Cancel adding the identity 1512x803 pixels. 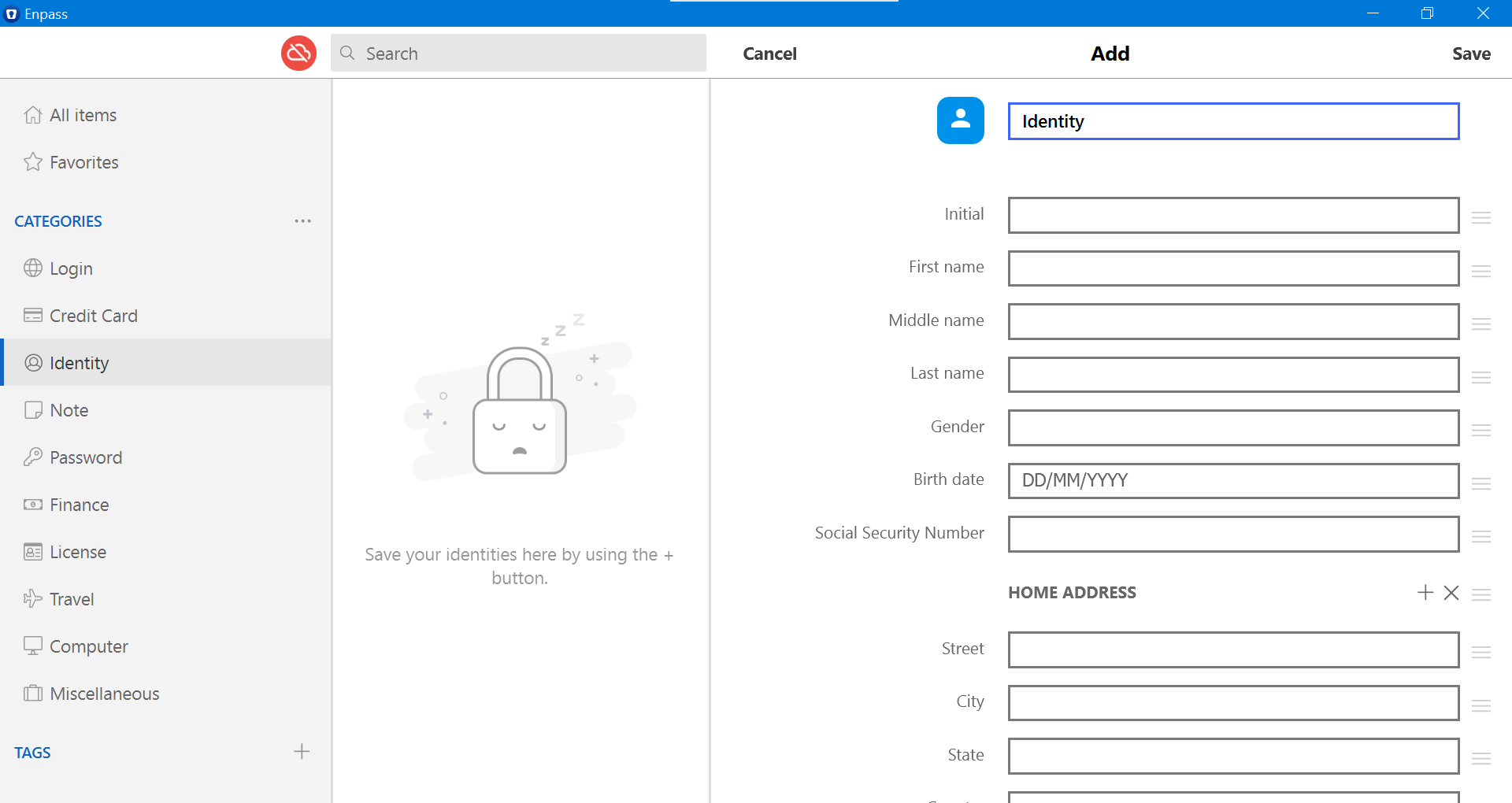point(769,54)
